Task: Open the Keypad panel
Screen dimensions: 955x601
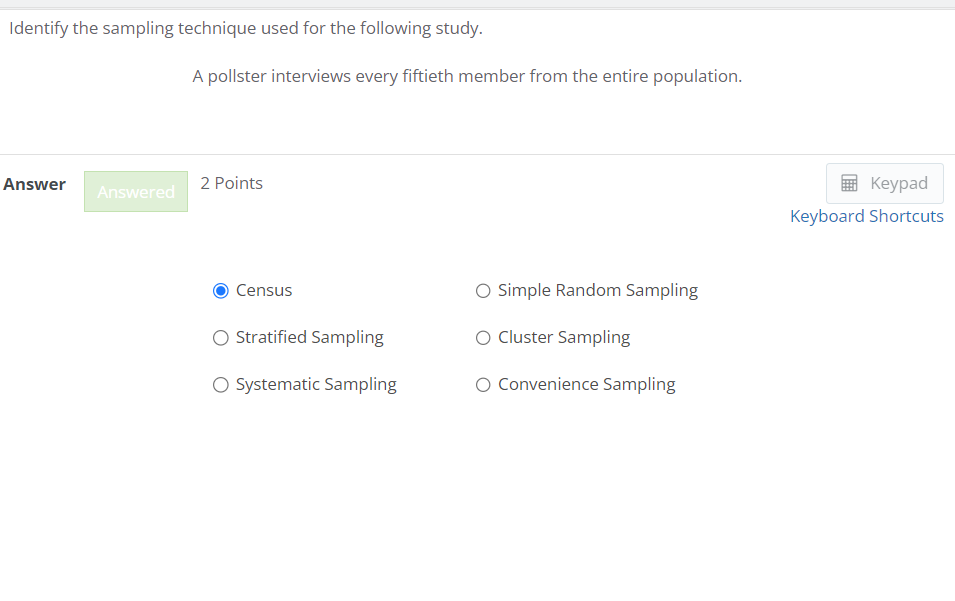Action: [884, 183]
